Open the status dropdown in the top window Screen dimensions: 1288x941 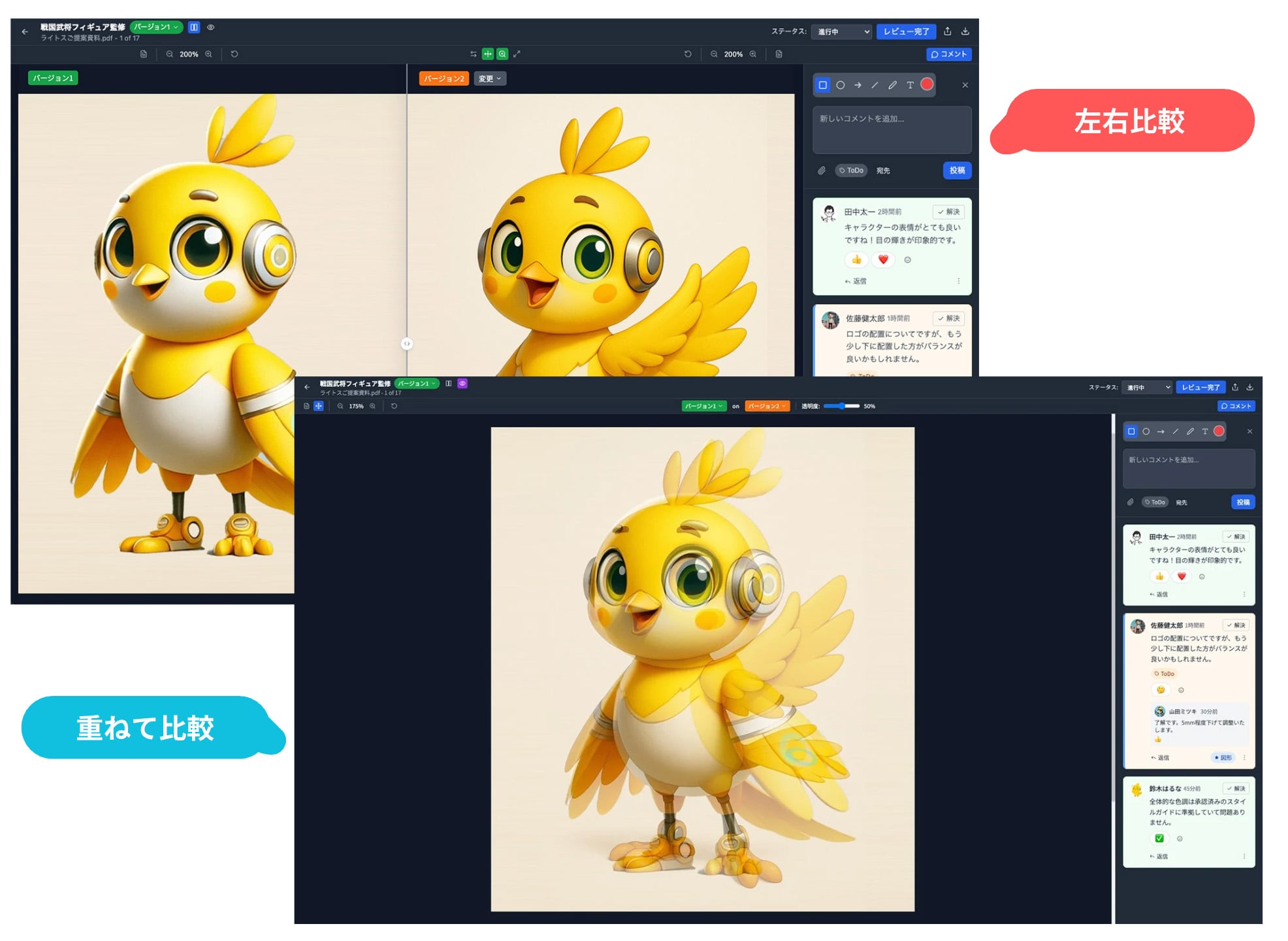tap(842, 32)
